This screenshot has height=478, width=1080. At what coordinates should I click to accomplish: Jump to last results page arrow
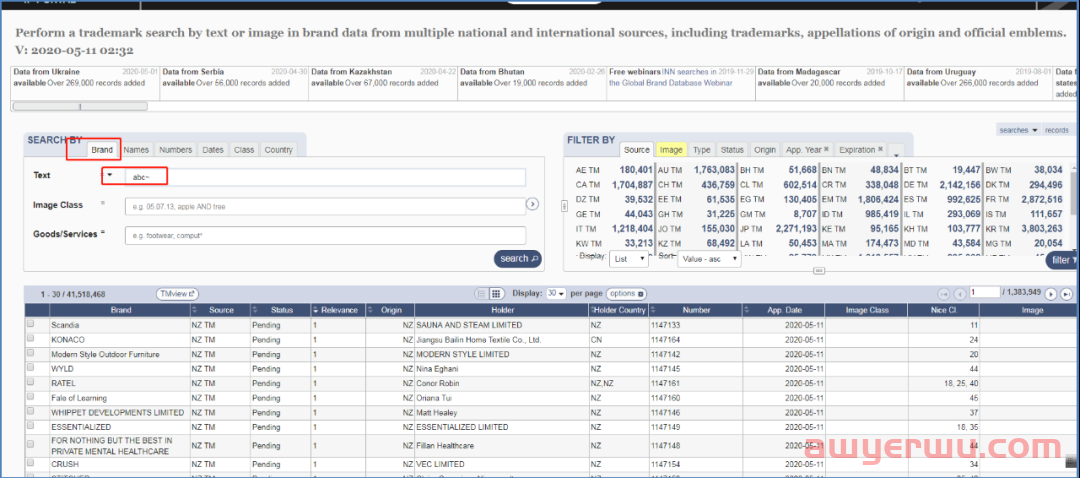click(x=1065, y=294)
